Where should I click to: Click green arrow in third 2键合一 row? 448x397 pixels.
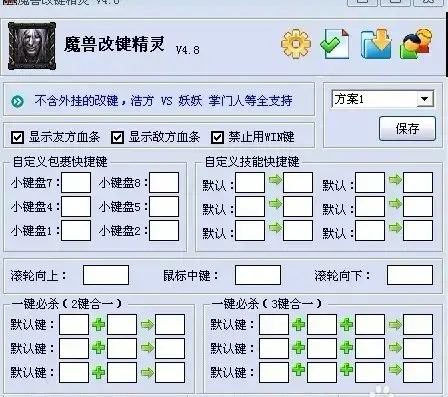147,372
